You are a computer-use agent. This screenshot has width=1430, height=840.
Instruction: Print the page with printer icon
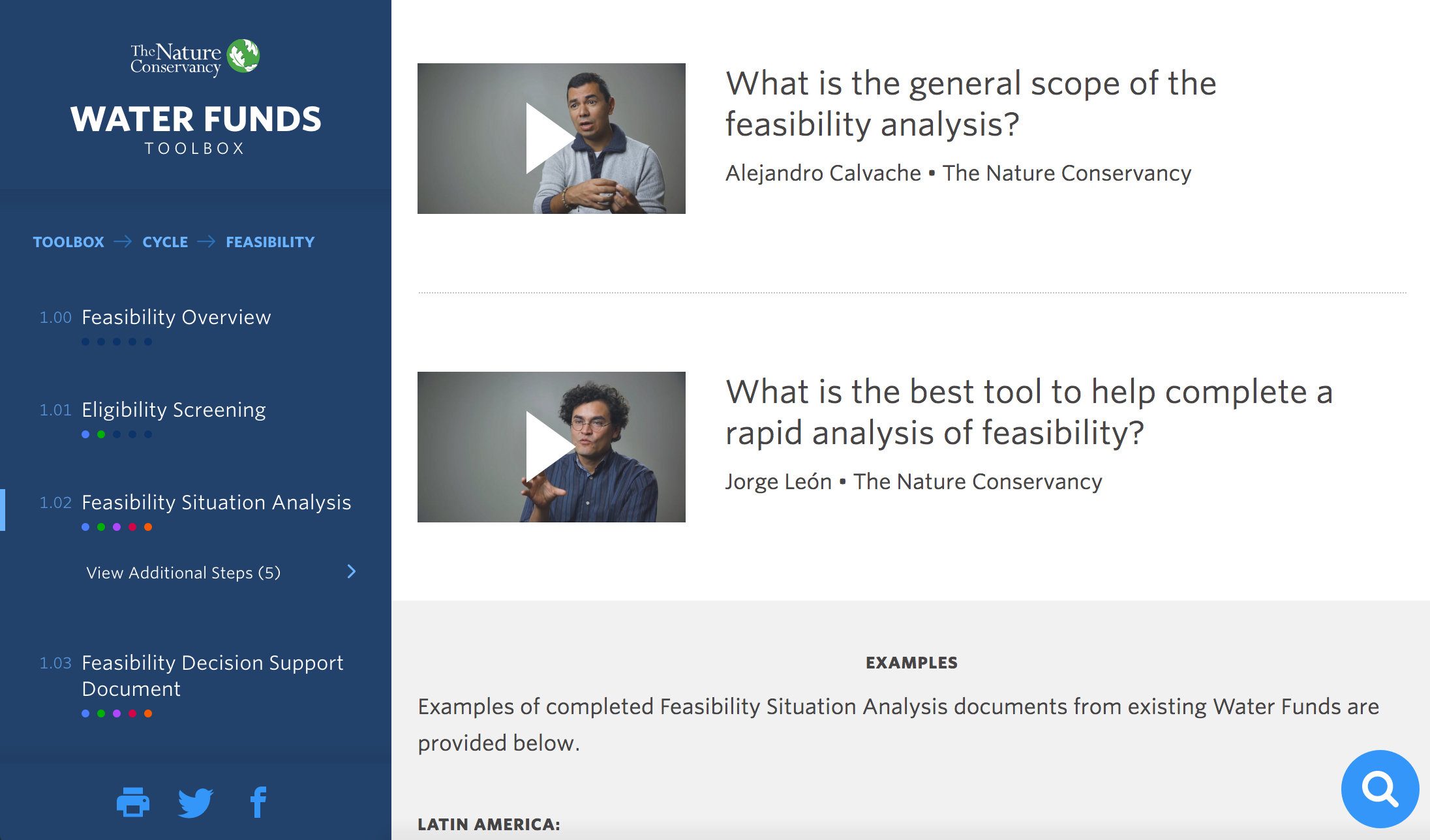tap(133, 802)
